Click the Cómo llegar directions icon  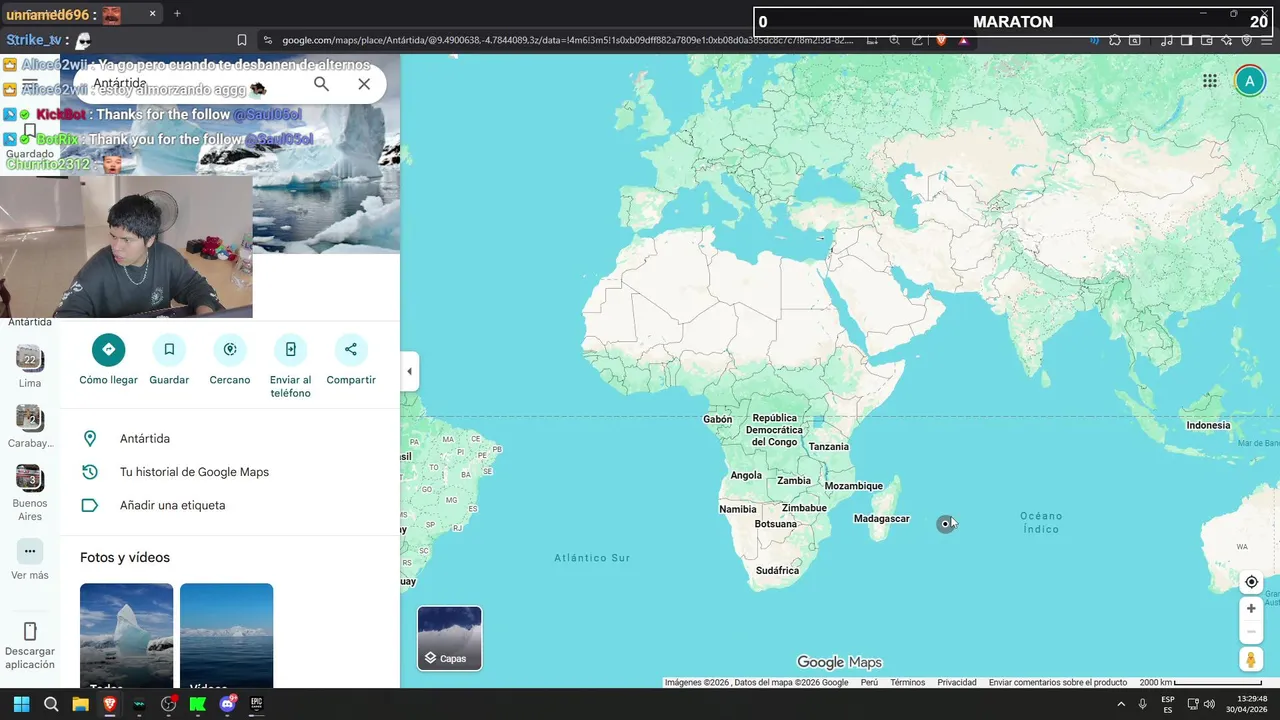click(x=108, y=349)
